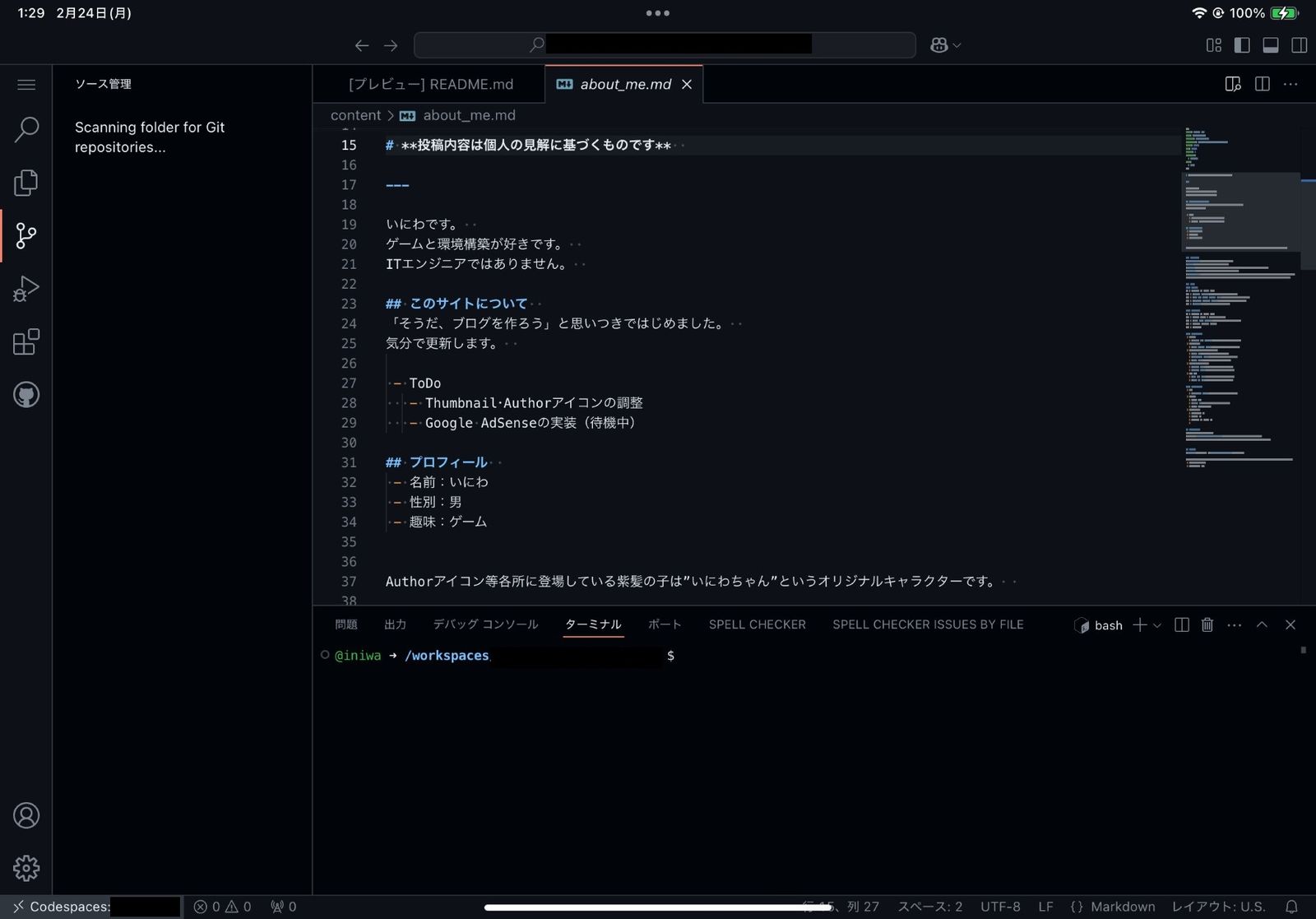Open the Accounts icon in the activity bar
Viewport: 1316px width, 919px height.
tap(26, 815)
